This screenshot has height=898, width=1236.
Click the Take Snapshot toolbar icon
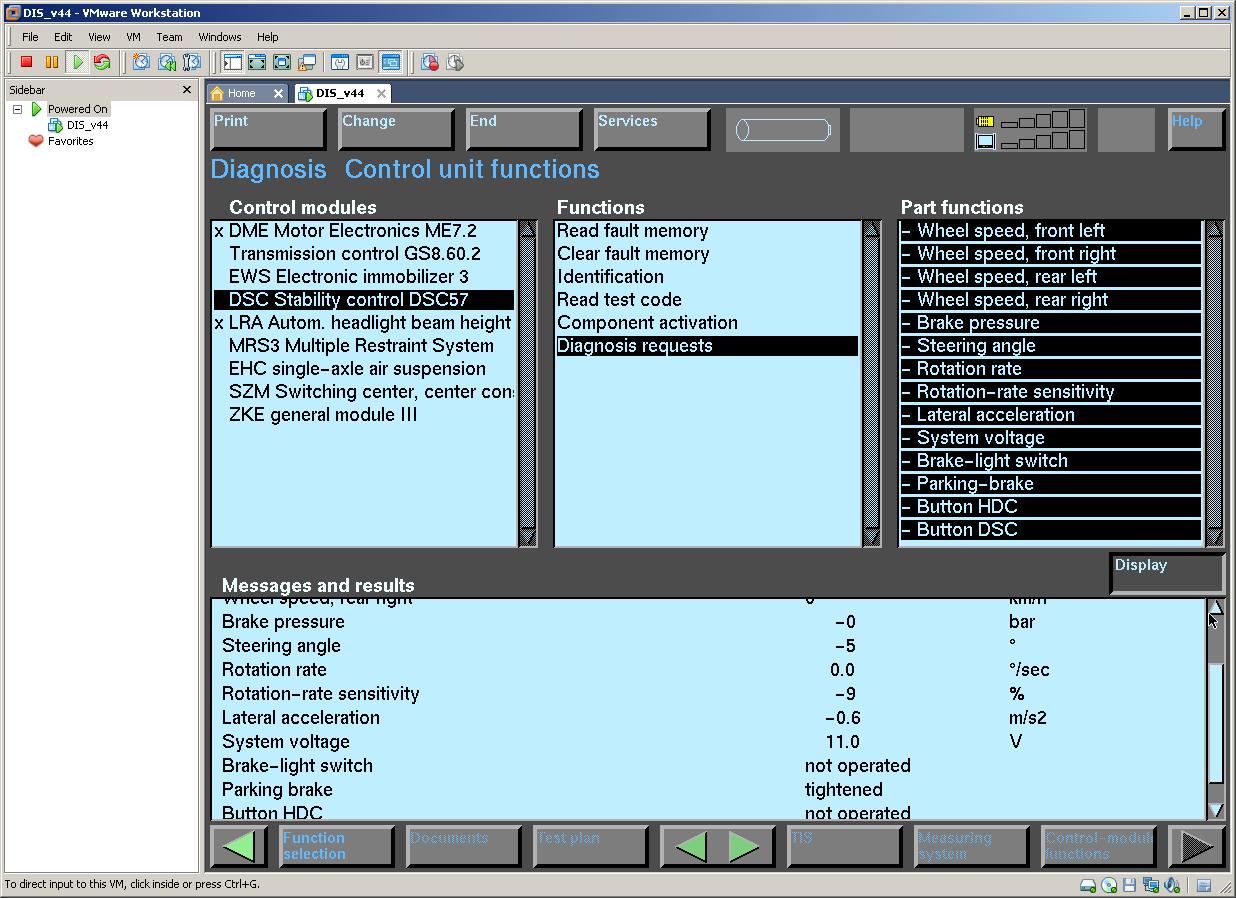141,62
